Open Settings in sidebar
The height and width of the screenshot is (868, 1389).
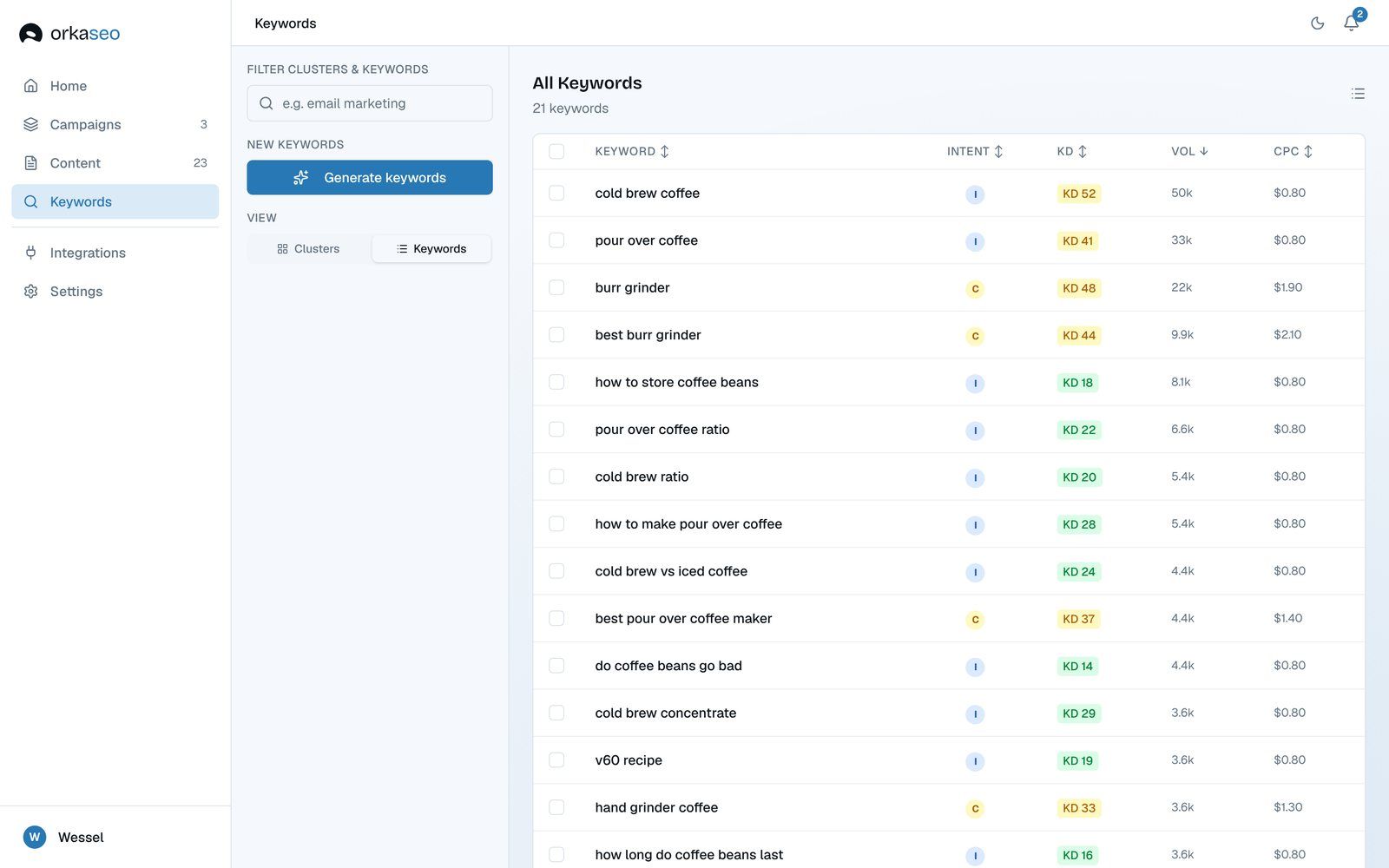(115, 292)
